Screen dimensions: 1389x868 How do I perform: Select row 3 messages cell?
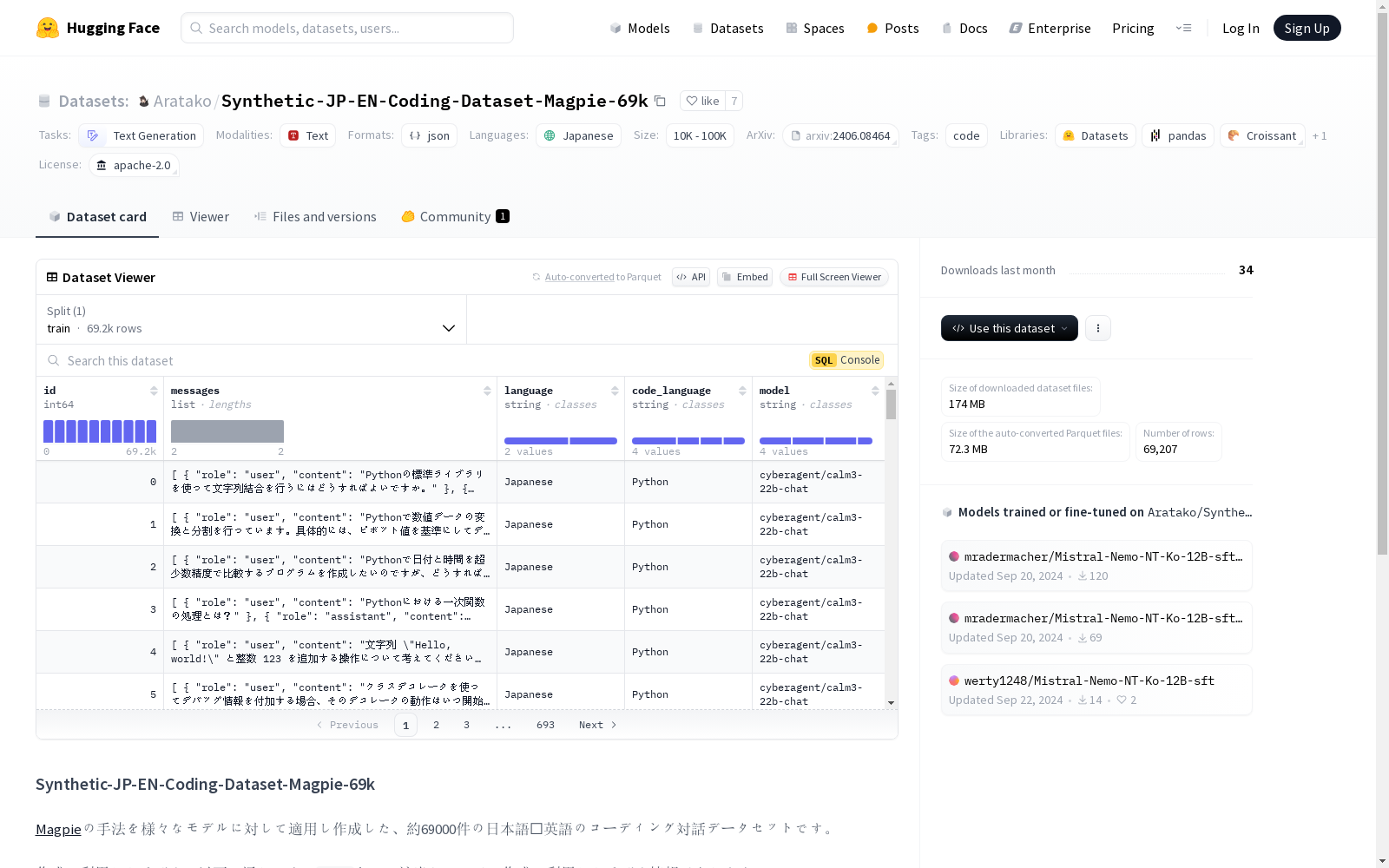330,609
